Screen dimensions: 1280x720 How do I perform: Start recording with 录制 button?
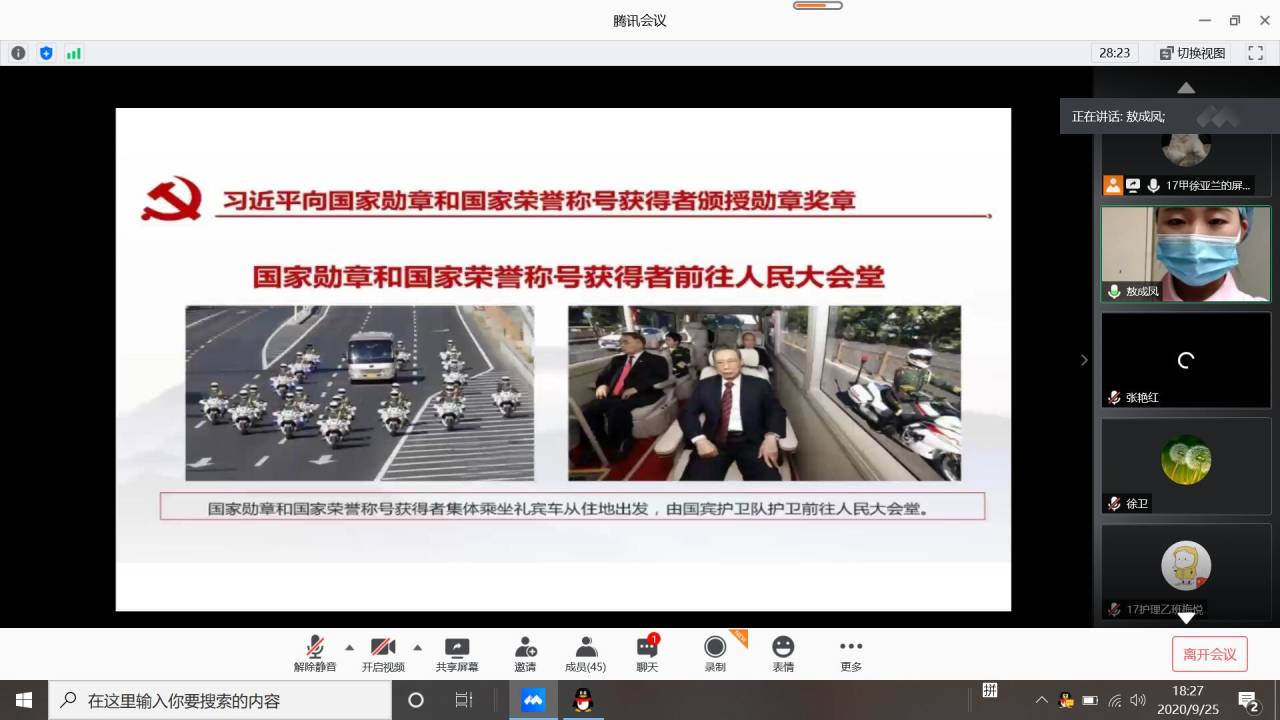coord(715,654)
